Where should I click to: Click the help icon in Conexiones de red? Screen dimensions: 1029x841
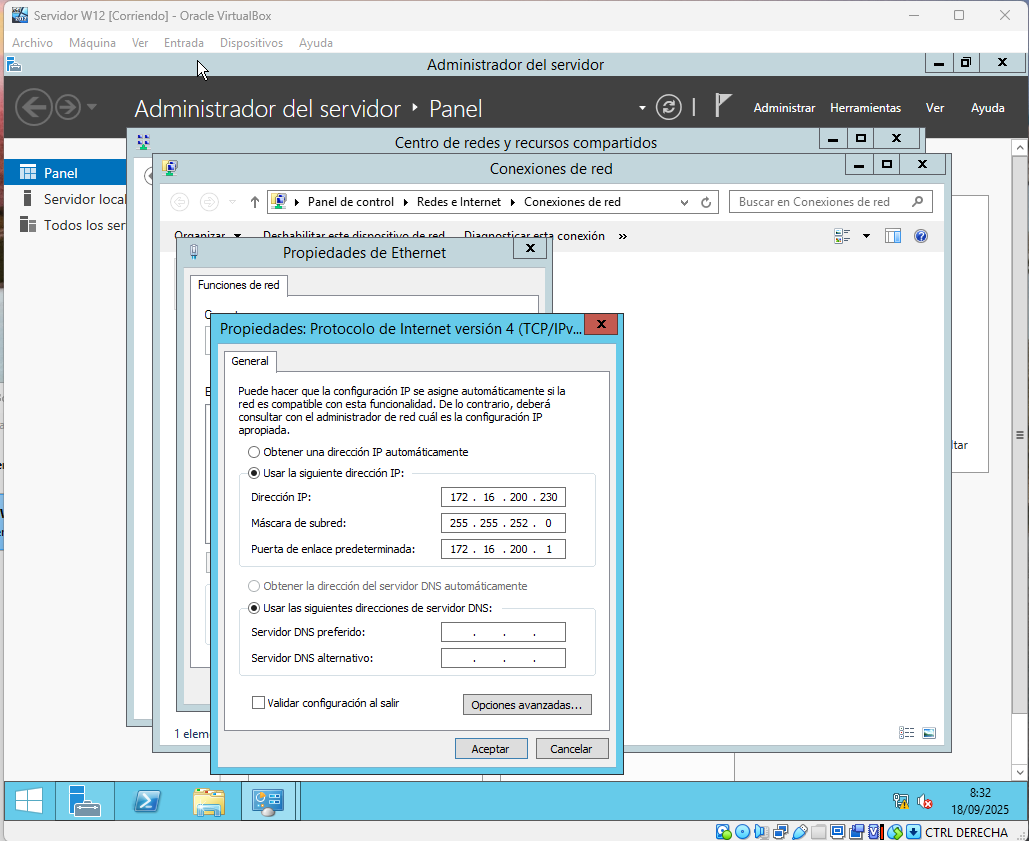pyautogui.click(x=921, y=236)
